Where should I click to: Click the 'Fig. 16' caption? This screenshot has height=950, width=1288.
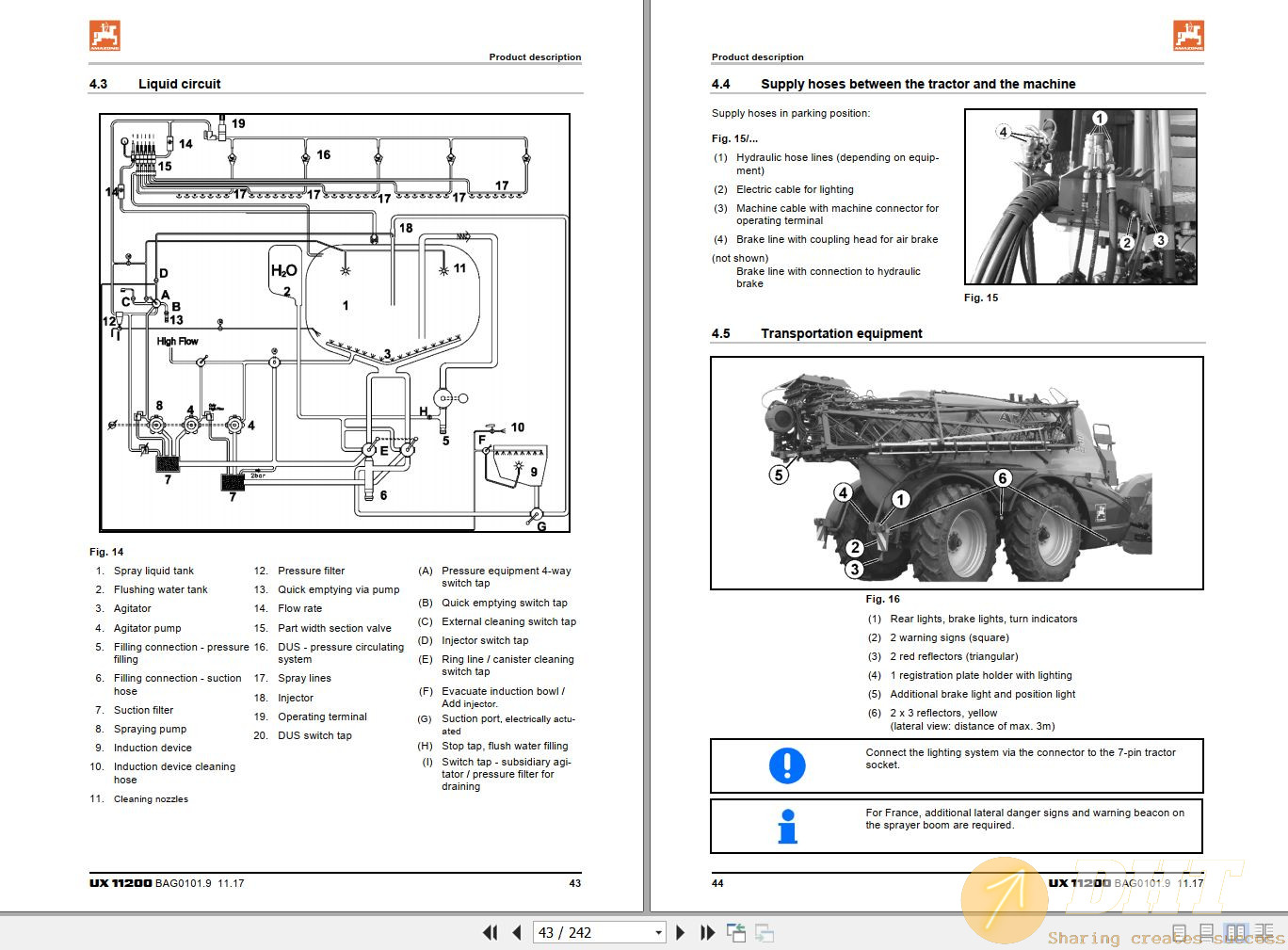pyautogui.click(x=883, y=599)
